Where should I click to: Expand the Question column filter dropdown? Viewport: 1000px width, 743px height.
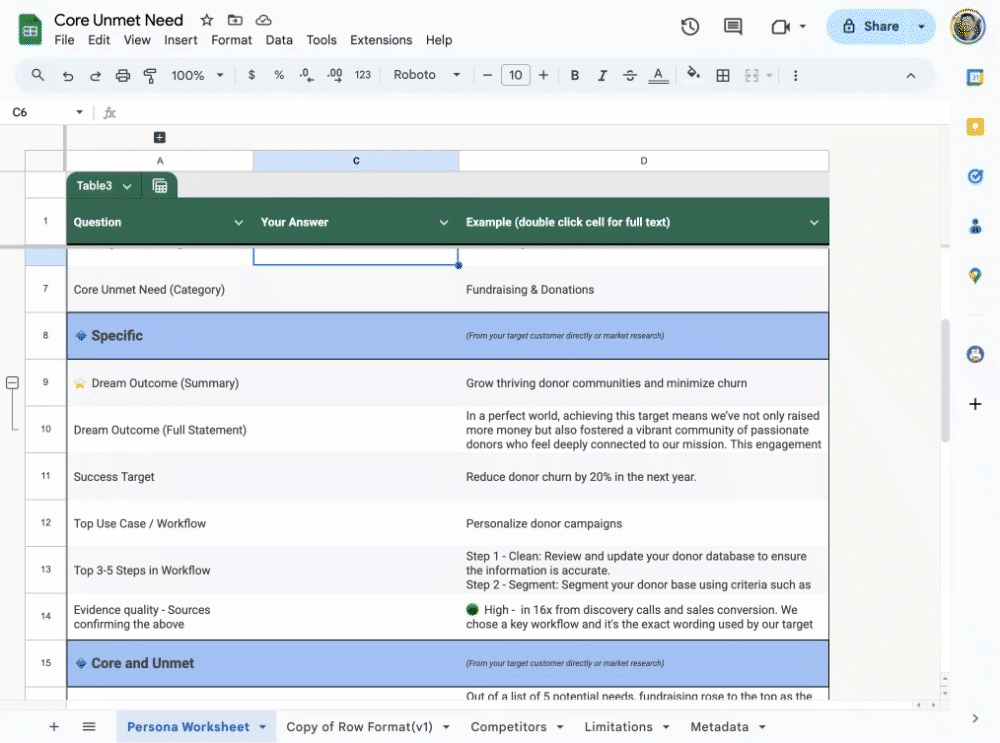pyautogui.click(x=239, y=222)
